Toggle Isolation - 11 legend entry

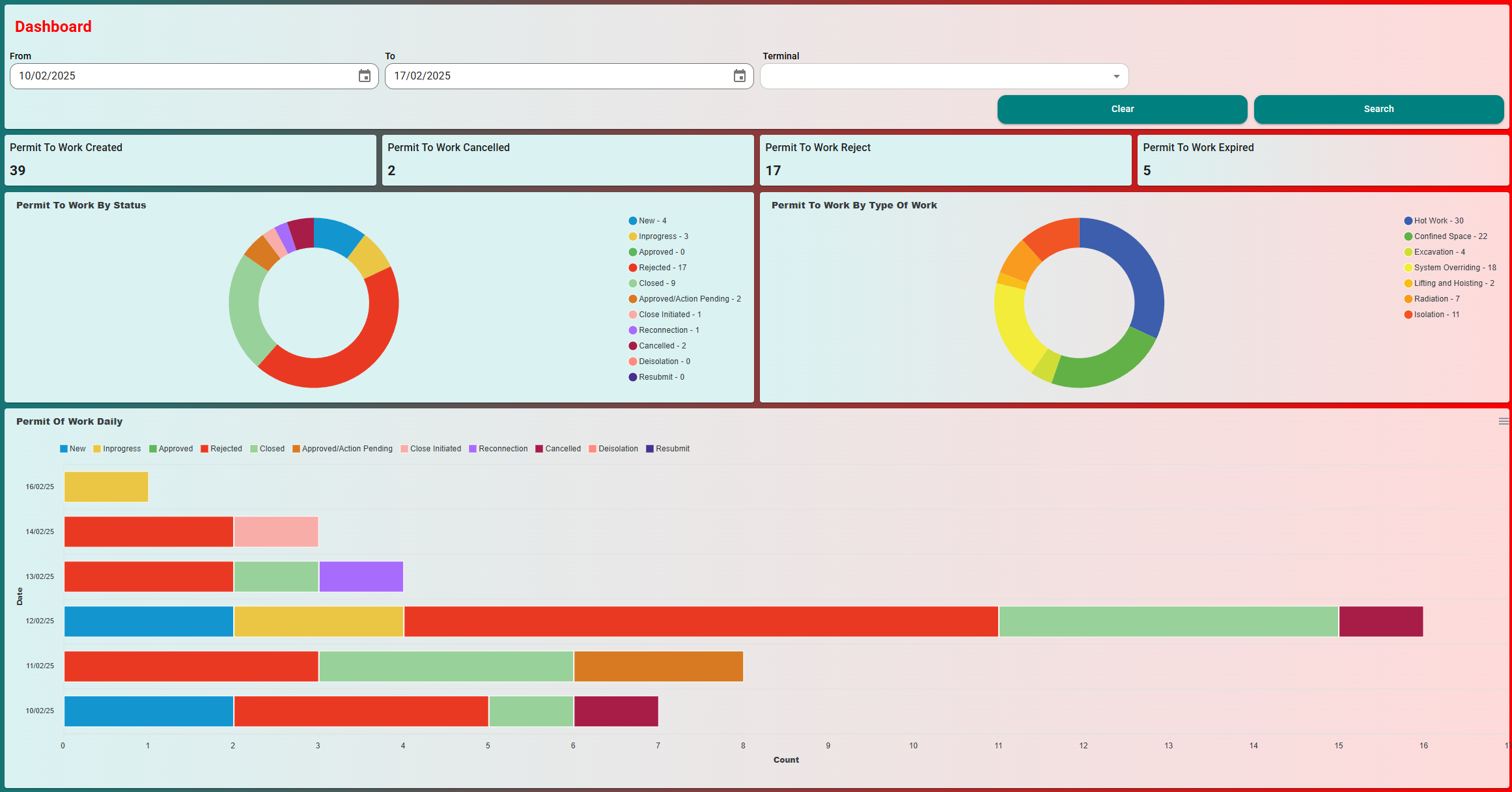click(1432, 315)
